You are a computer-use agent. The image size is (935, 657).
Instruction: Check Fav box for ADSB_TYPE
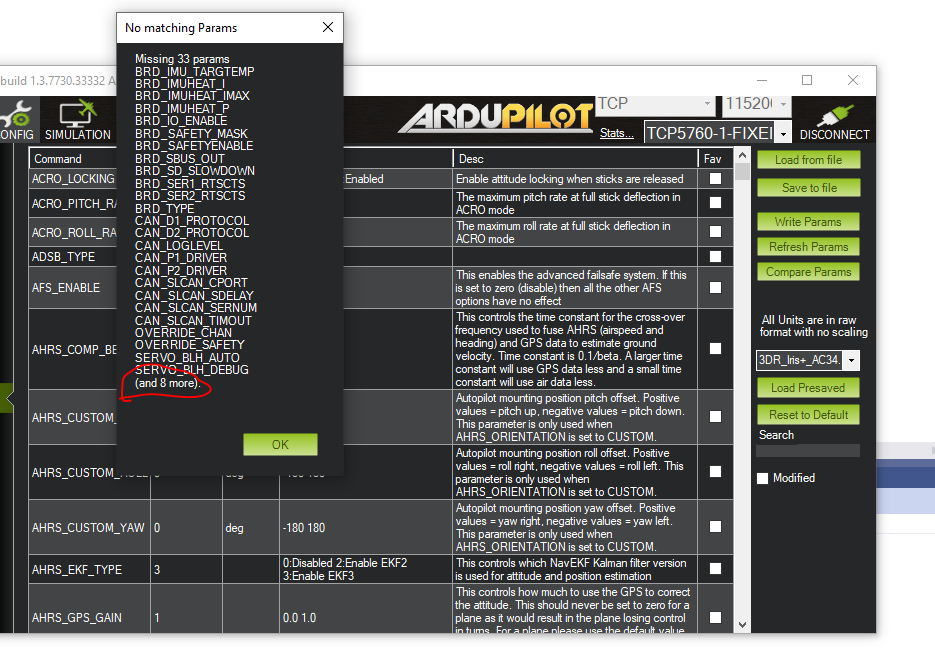pos(716,256)
